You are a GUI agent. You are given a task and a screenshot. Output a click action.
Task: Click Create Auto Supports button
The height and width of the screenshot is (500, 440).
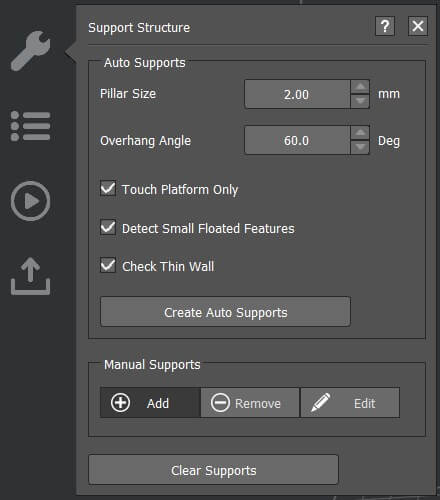click(225, 312)
